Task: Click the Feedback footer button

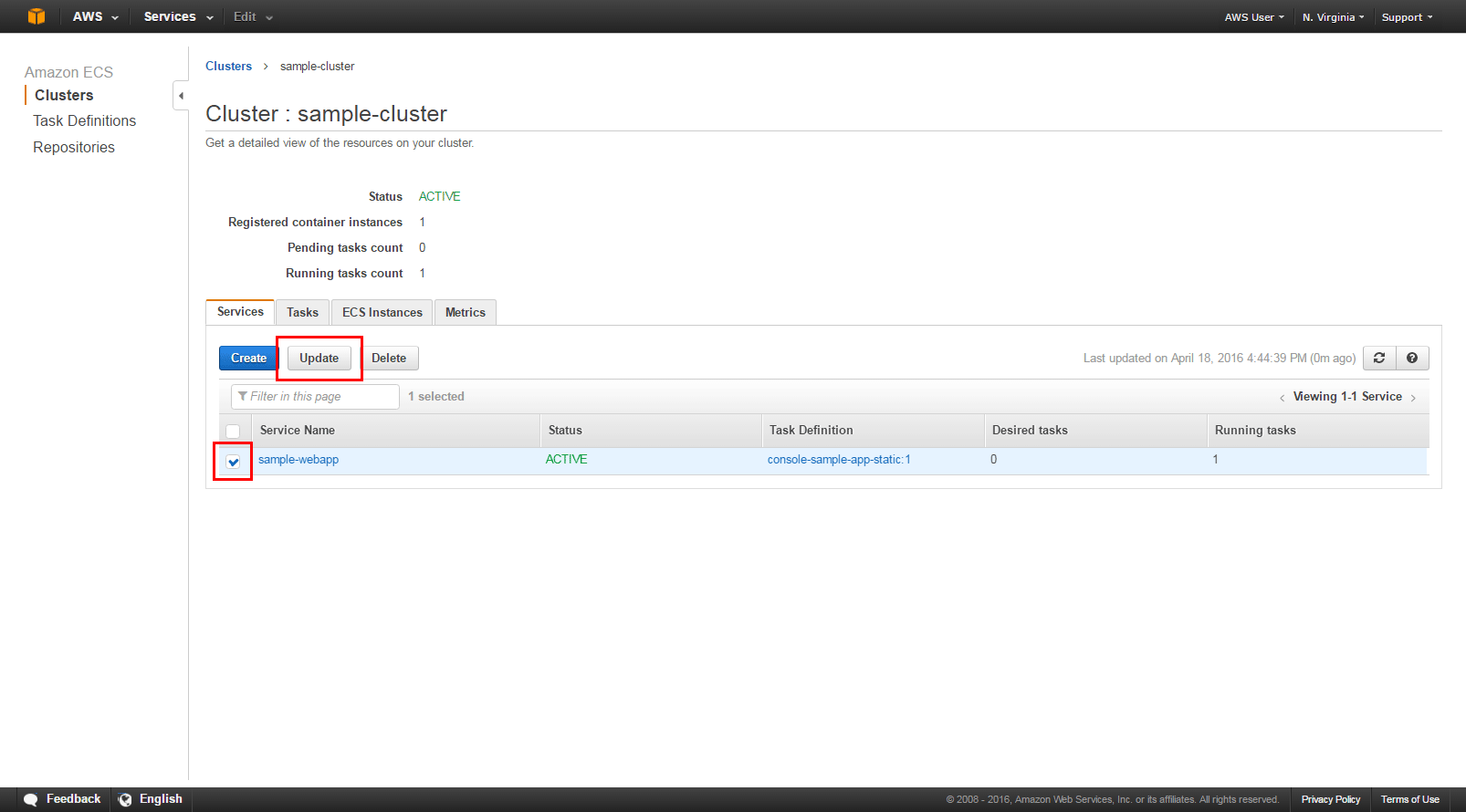Action: coord(63,799)
